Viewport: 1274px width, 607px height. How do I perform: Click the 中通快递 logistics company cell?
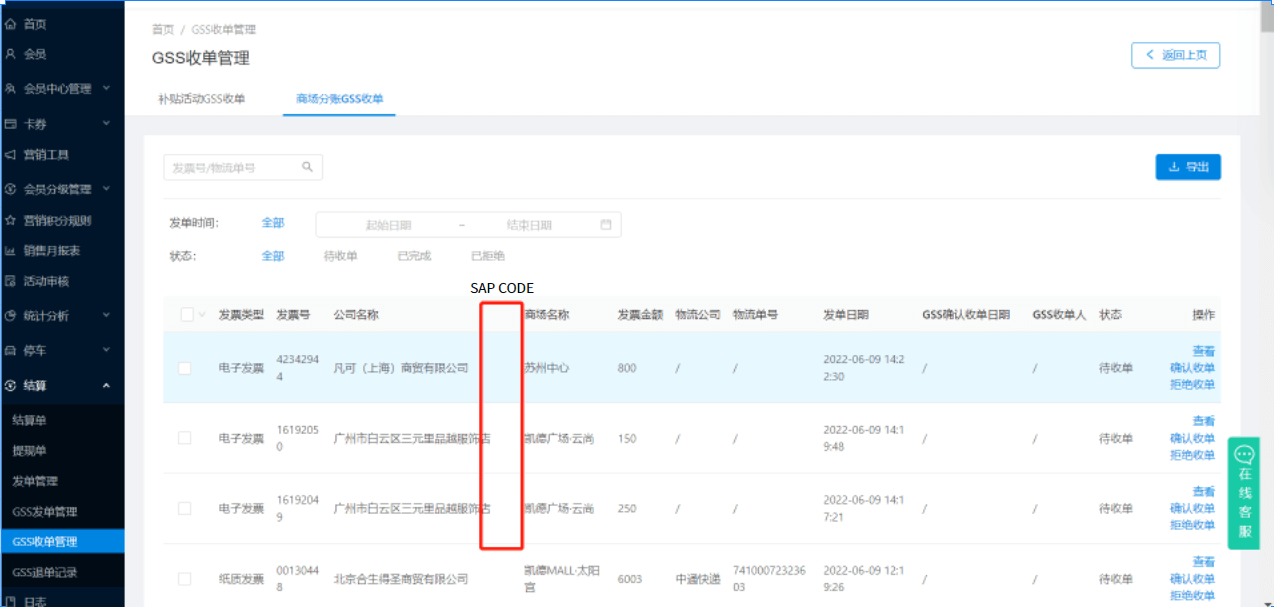[697, 579]
